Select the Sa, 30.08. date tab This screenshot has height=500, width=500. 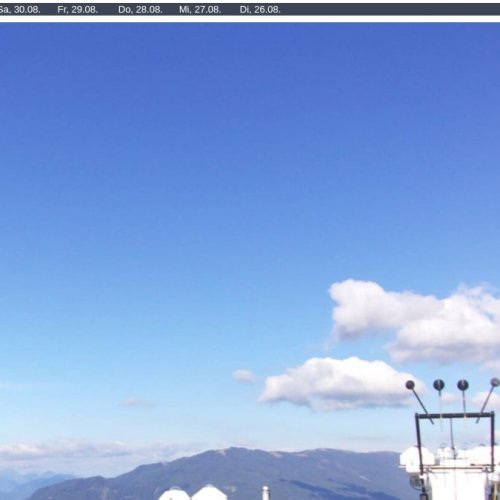[19, 10]
